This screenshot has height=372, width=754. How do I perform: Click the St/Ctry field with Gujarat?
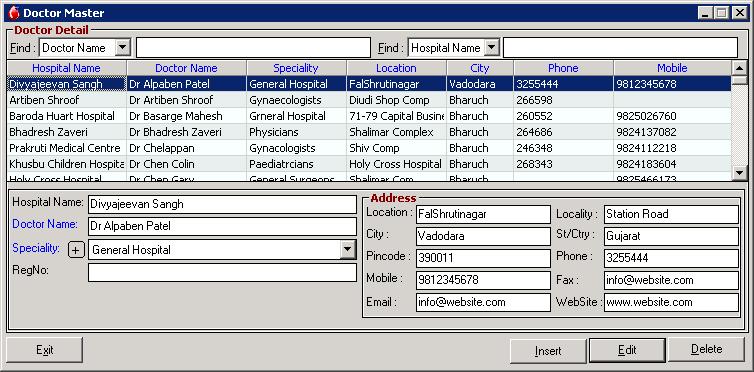[671, 236]
